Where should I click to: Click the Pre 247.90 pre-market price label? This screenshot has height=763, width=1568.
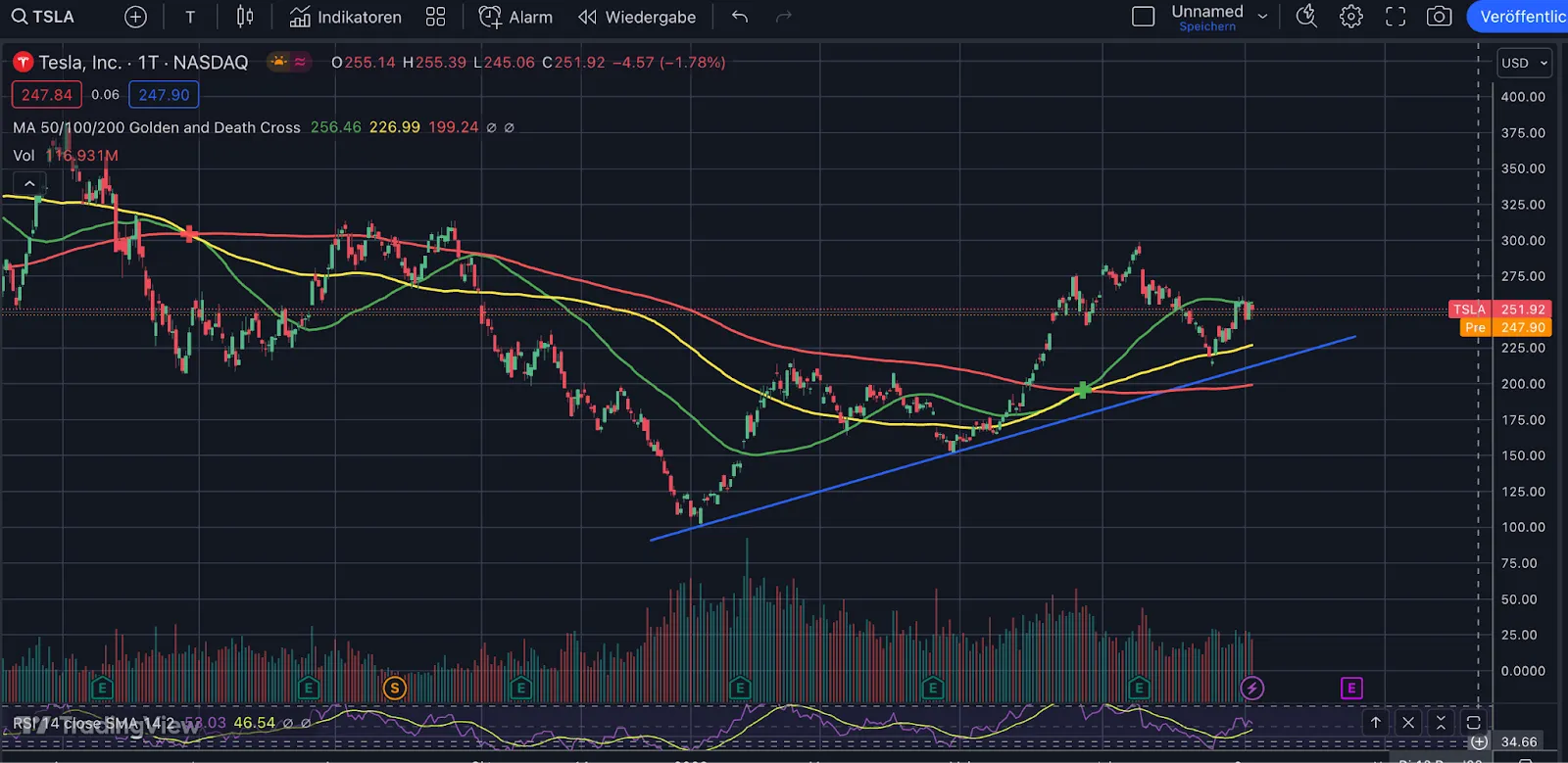coord(1505,327)
